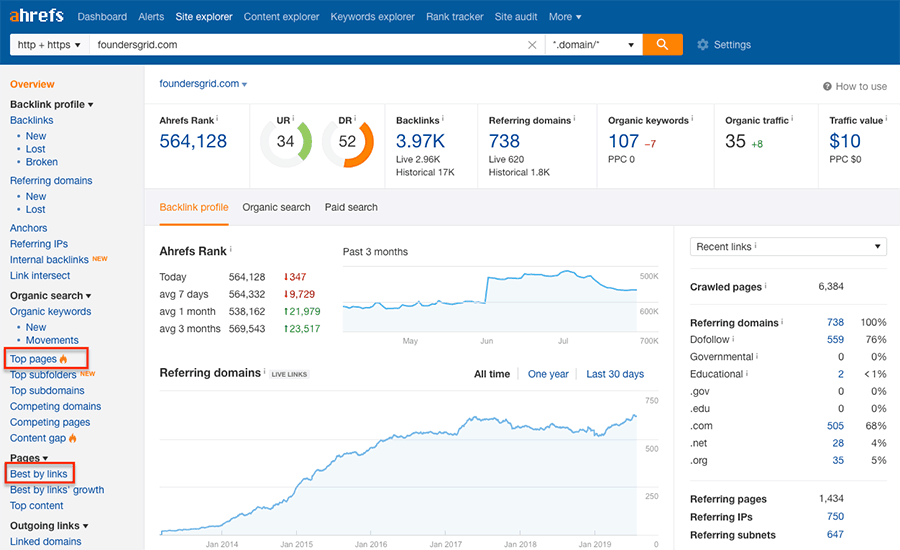
Task: Open the *.domain/* mode dropdown
Action: click(593, 45)
